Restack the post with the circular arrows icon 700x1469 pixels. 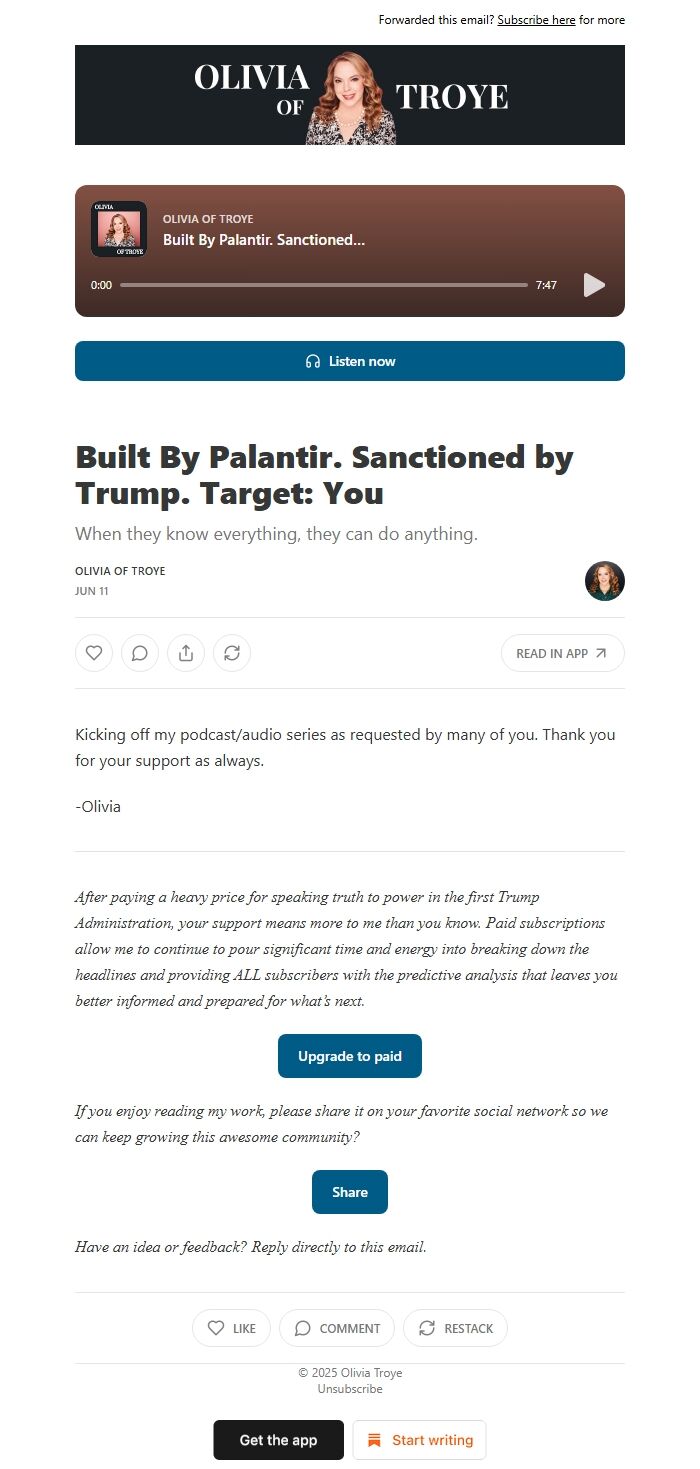pos(232,653)
